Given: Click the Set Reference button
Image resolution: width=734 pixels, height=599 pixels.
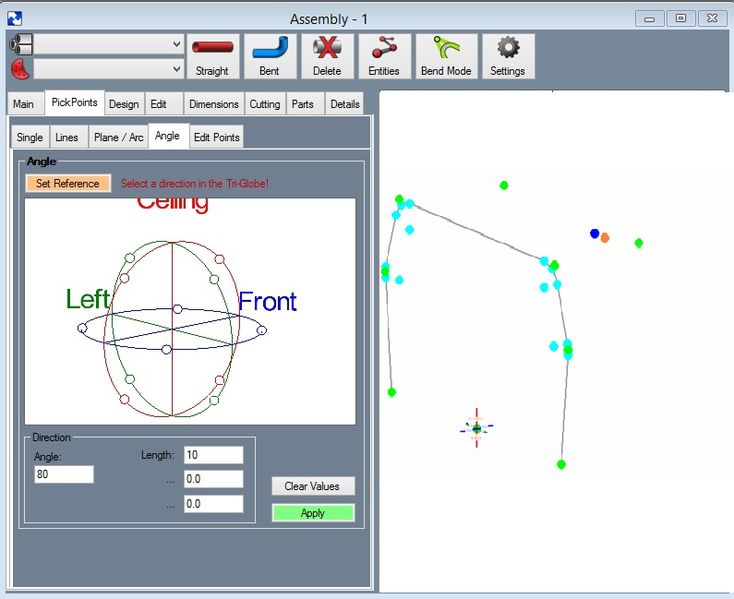Looking at the screenshot, I should [x=68, y=183].
